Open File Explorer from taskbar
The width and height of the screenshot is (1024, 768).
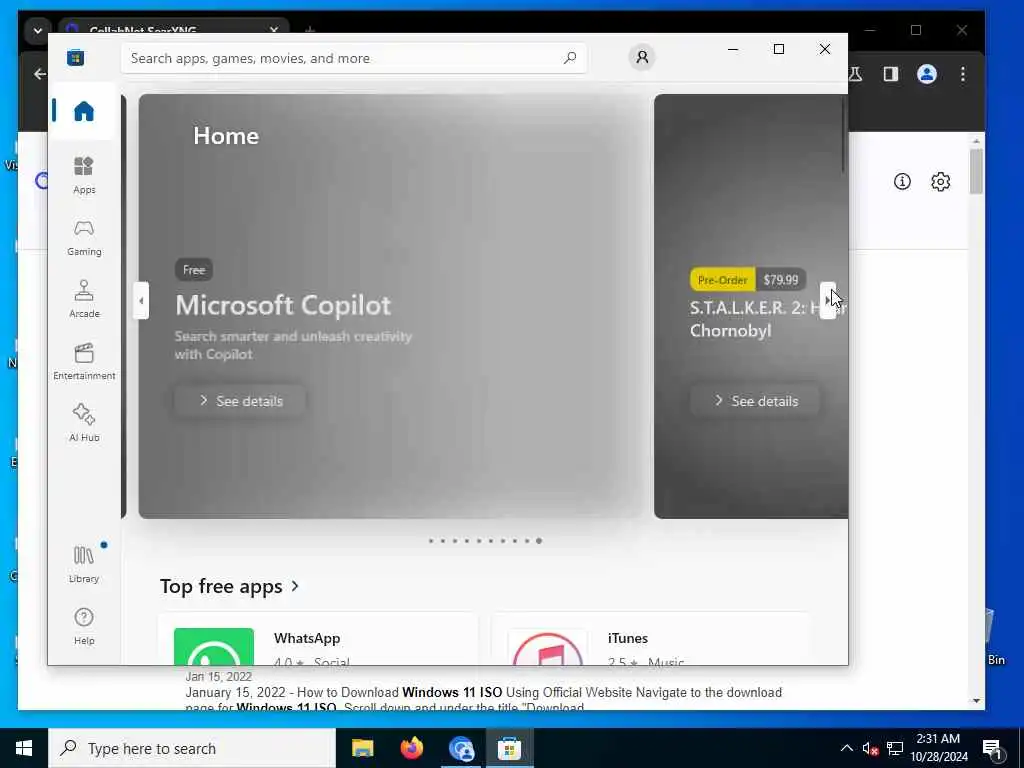click(362, 748)
